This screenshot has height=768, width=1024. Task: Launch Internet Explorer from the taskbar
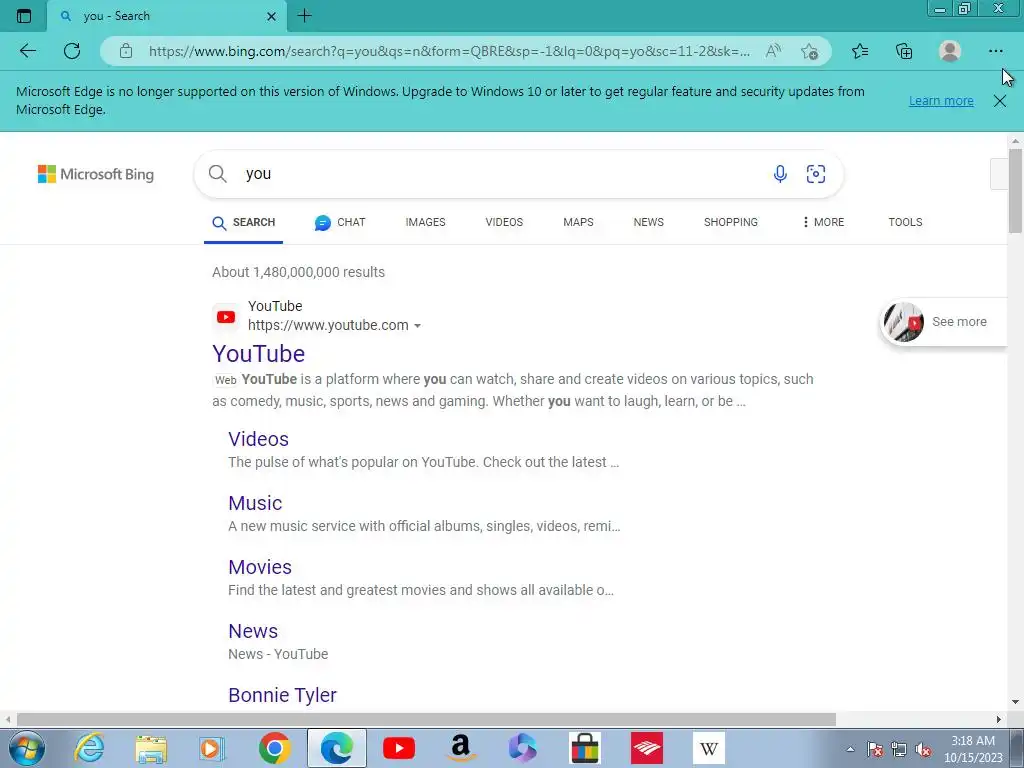point(89,748)
